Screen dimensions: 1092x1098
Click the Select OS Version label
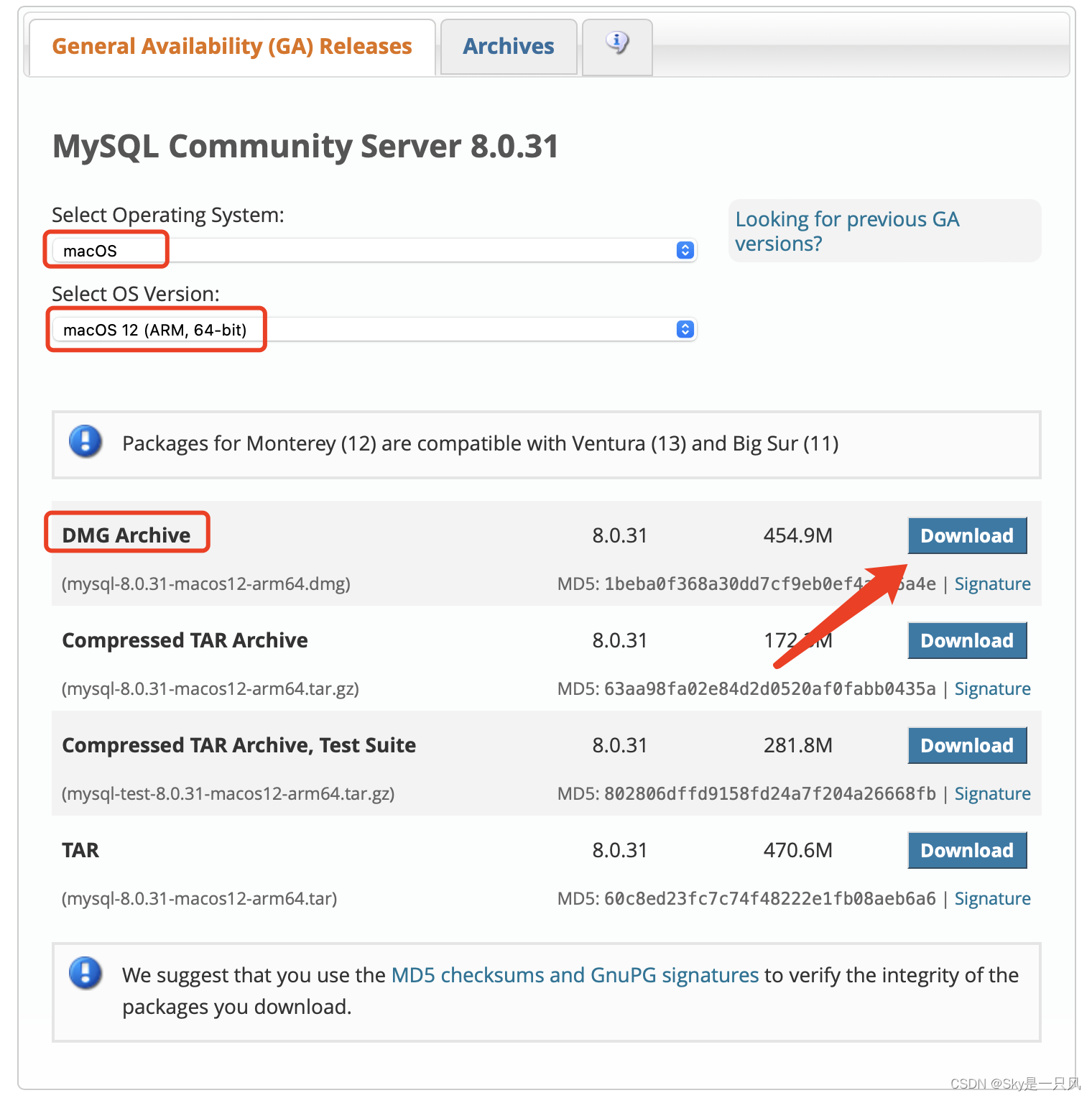136,294
